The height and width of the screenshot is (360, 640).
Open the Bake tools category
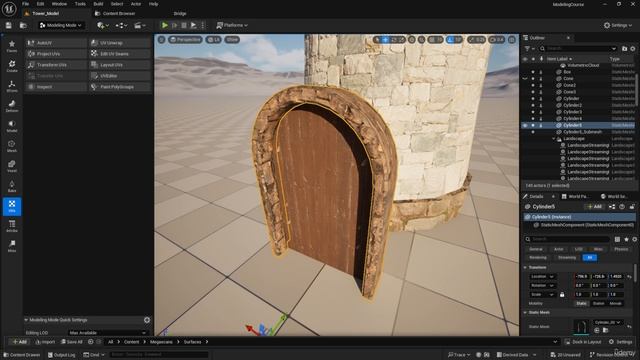click(x=12, y=186)
